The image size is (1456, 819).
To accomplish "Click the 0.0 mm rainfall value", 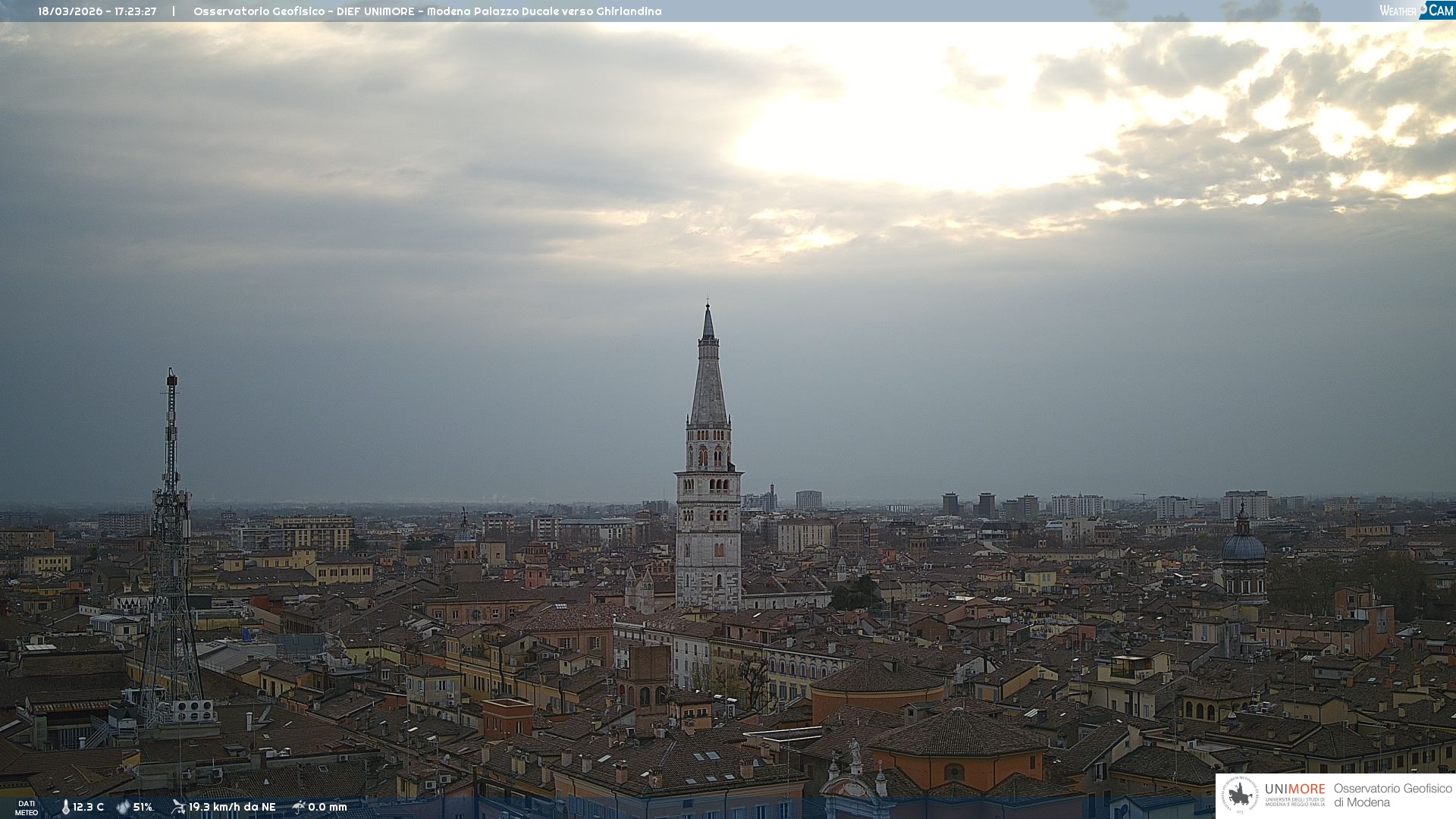I will [x=328, y=807].
